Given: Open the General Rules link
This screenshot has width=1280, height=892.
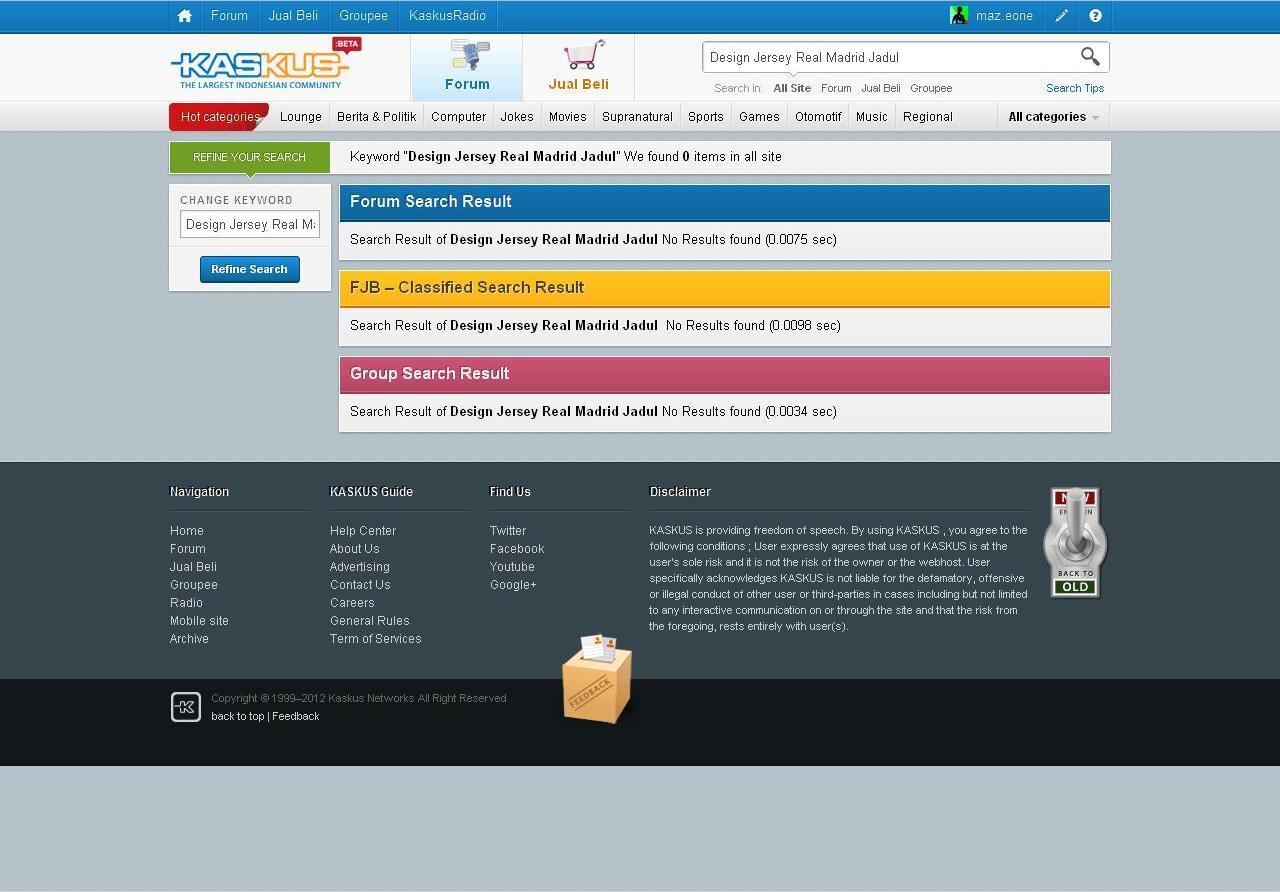Looking at the screenshot, I should pyautogui.click(x=370, y=621).
